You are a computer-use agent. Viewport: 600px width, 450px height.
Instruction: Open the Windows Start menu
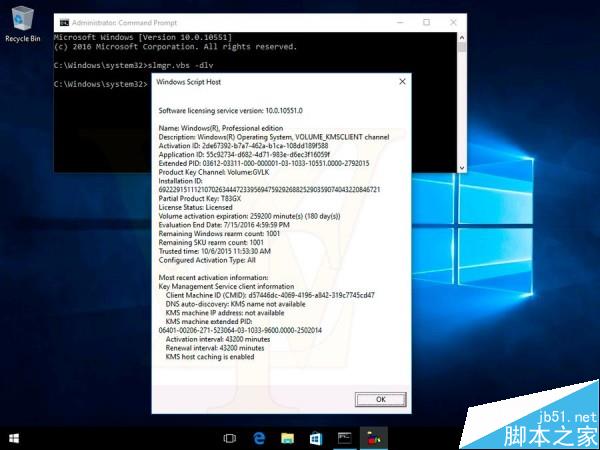pos(14,438)
